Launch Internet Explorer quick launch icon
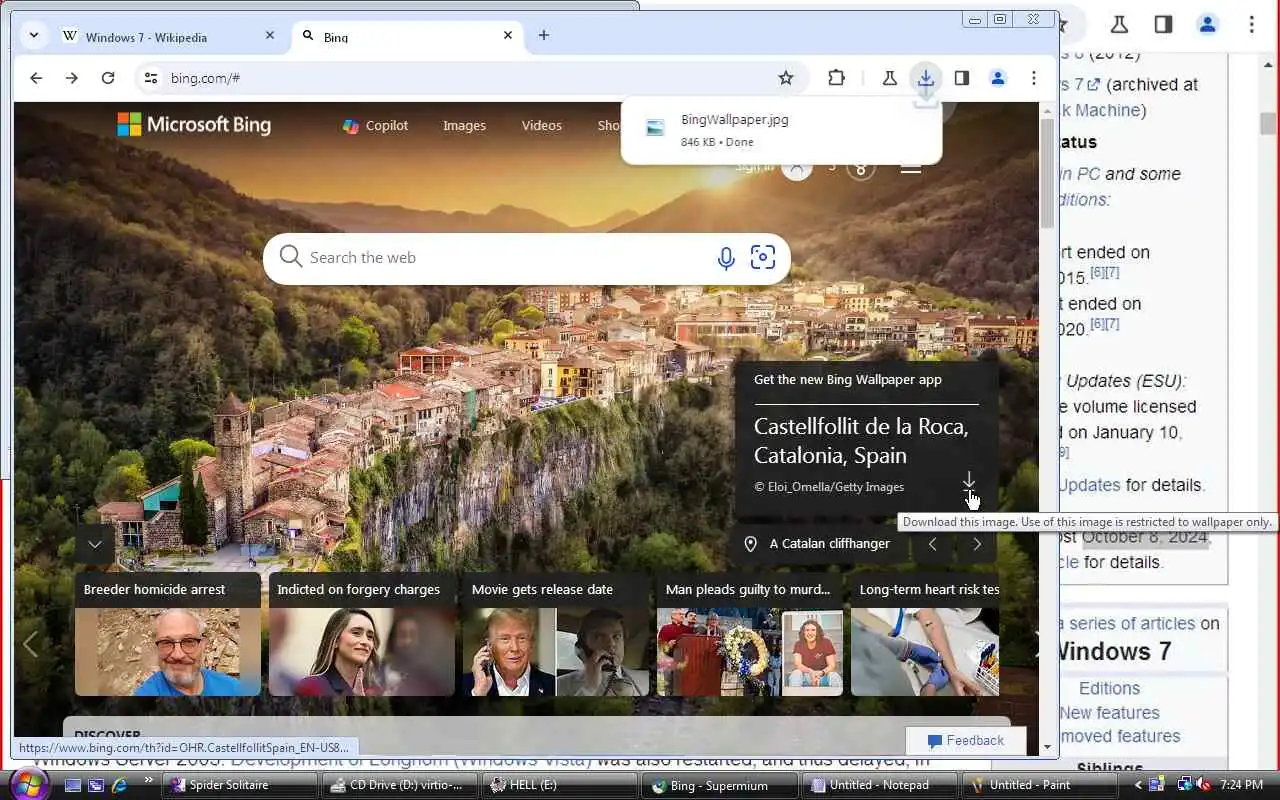Image resolution: width=1280 pixels, height=800 pixels. (x=120, y=786)
